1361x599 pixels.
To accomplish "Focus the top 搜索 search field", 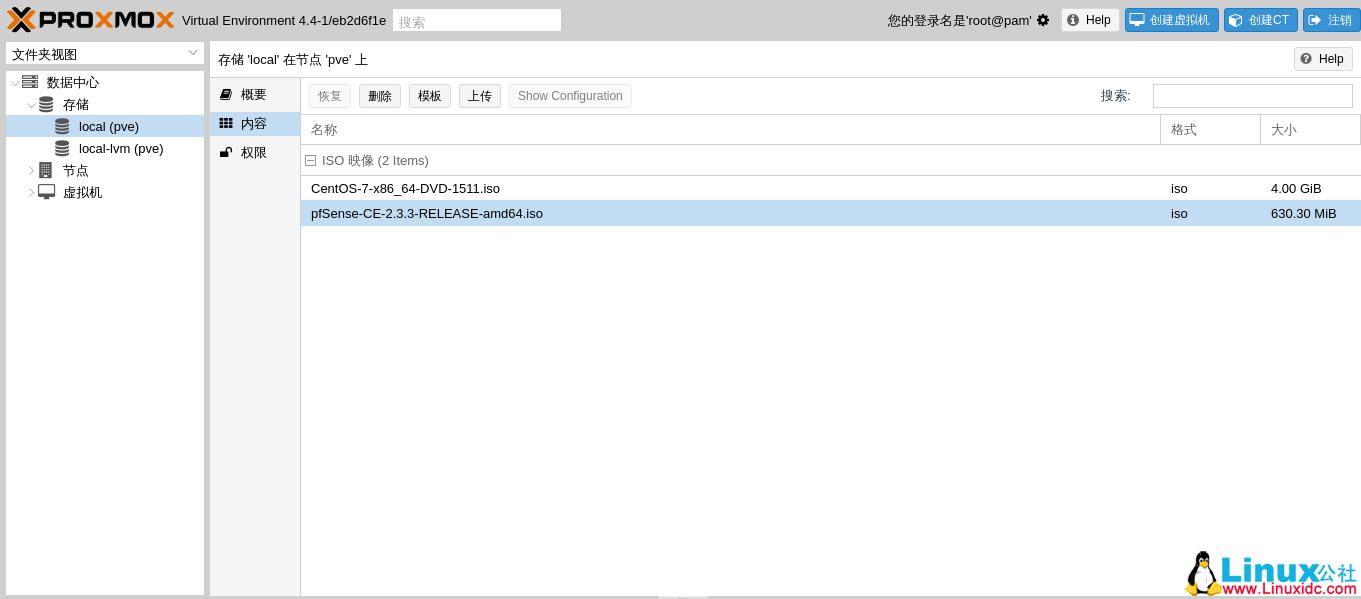I will [477, 20].
